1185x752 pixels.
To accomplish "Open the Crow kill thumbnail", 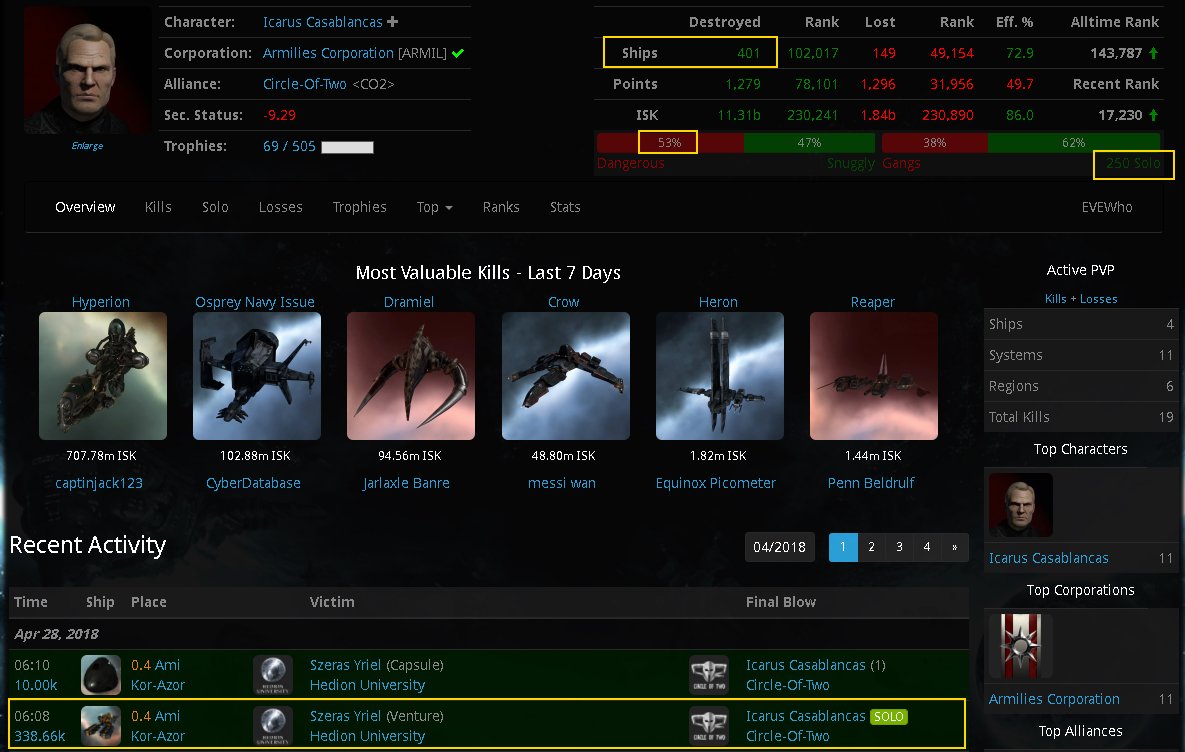I will pos(566,376).
